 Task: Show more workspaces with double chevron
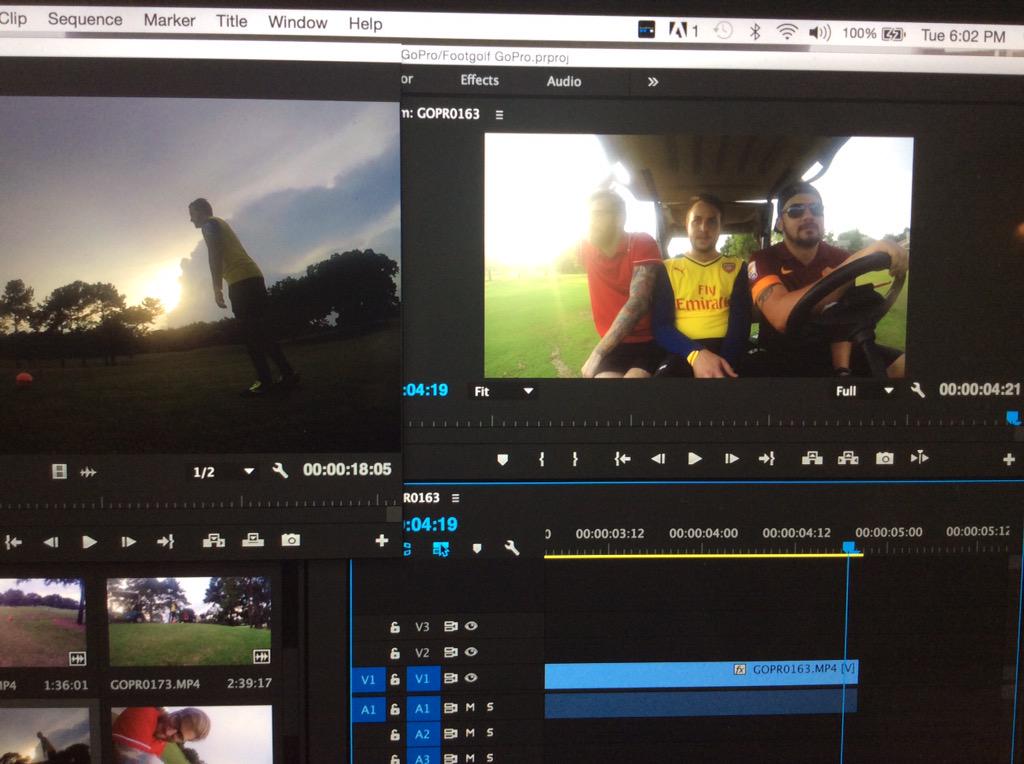652,82
